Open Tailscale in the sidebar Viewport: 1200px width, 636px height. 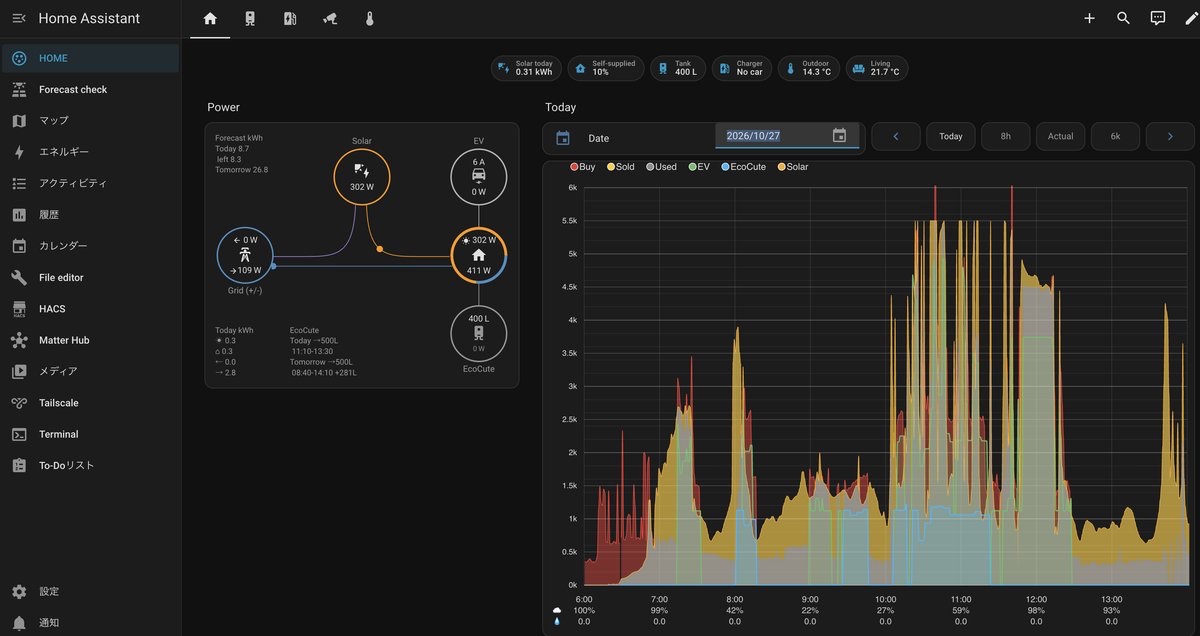pos(91,403)
